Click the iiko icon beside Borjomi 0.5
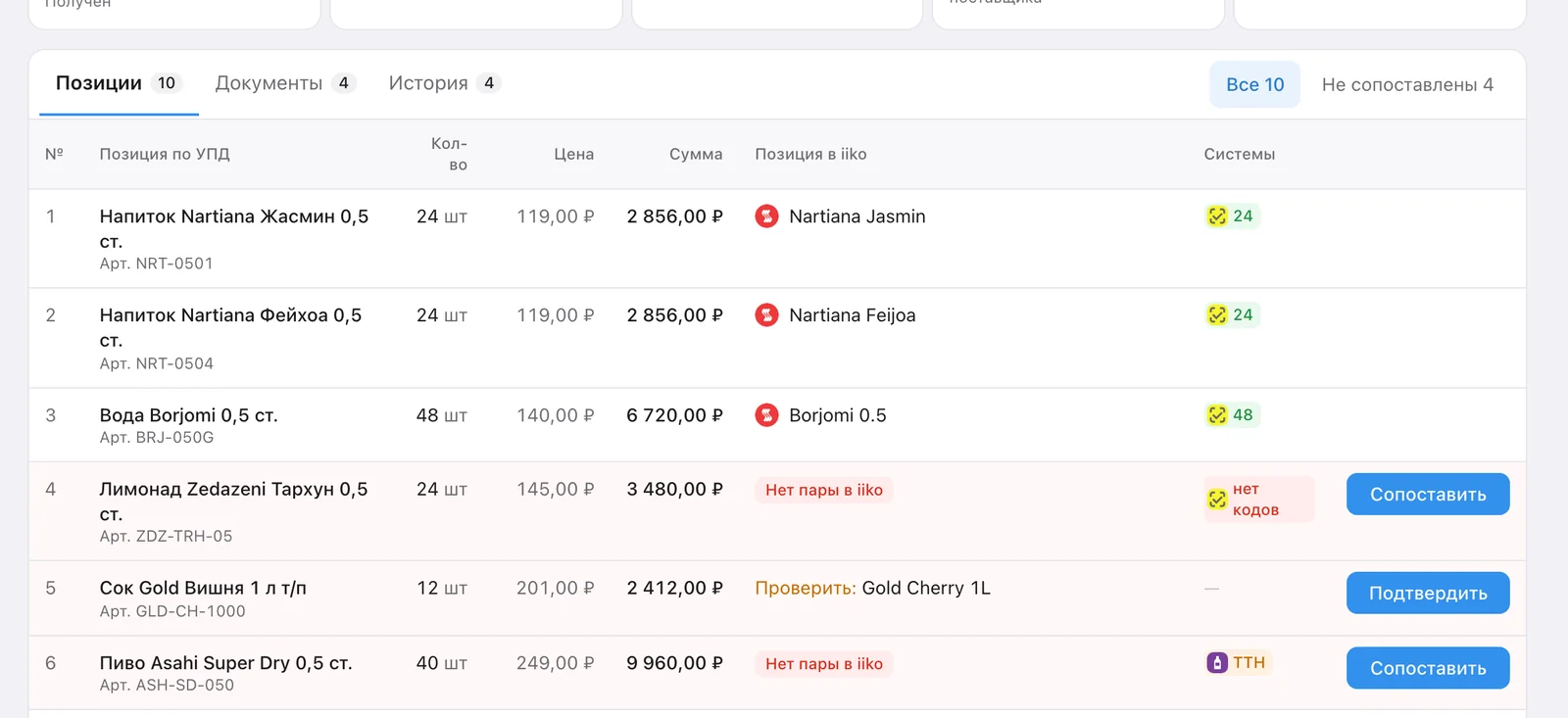 (x=766, y=415)
